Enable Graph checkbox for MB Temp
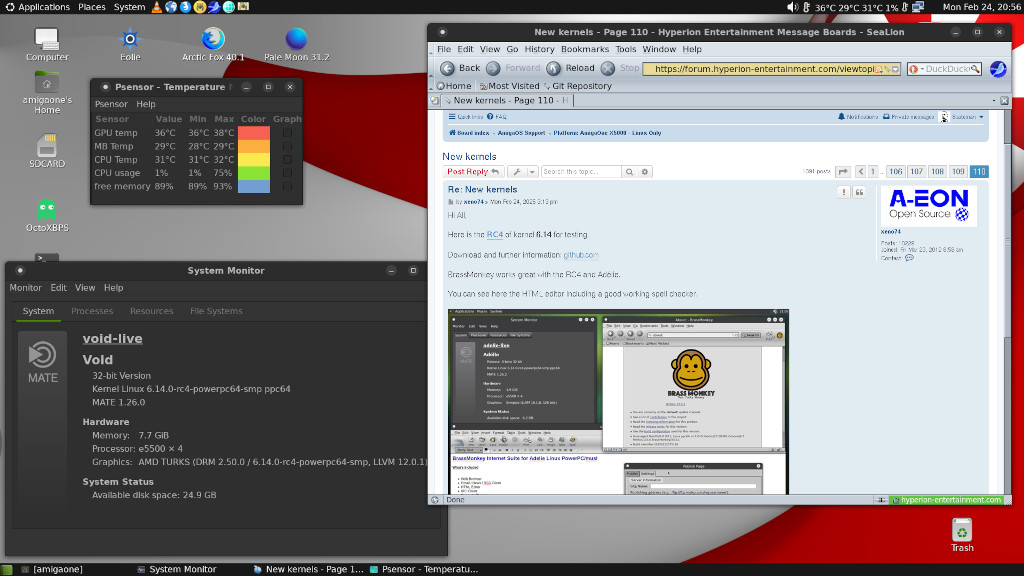 287,146
